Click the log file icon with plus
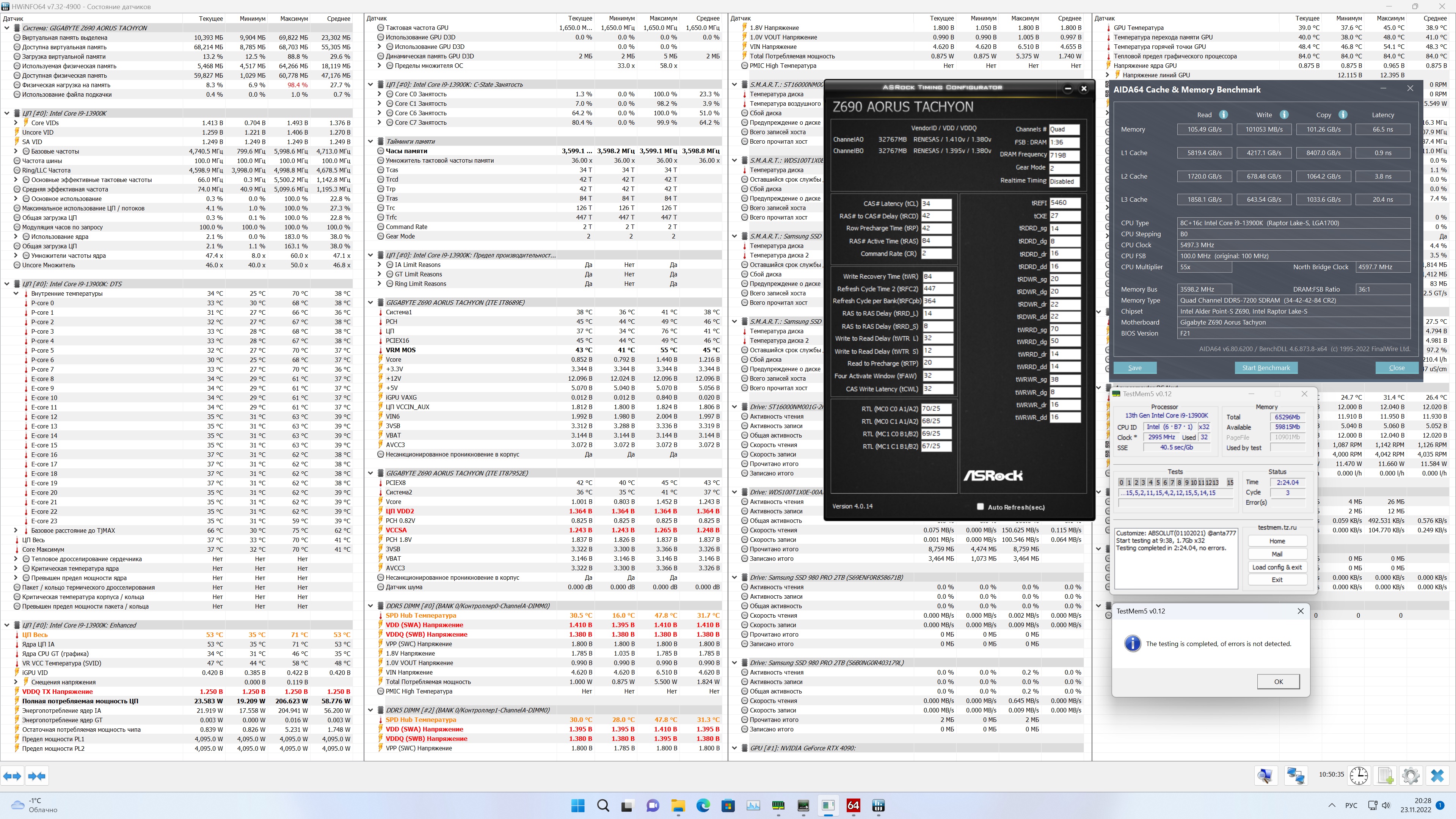1456x819 pixels. (1385, 776)
